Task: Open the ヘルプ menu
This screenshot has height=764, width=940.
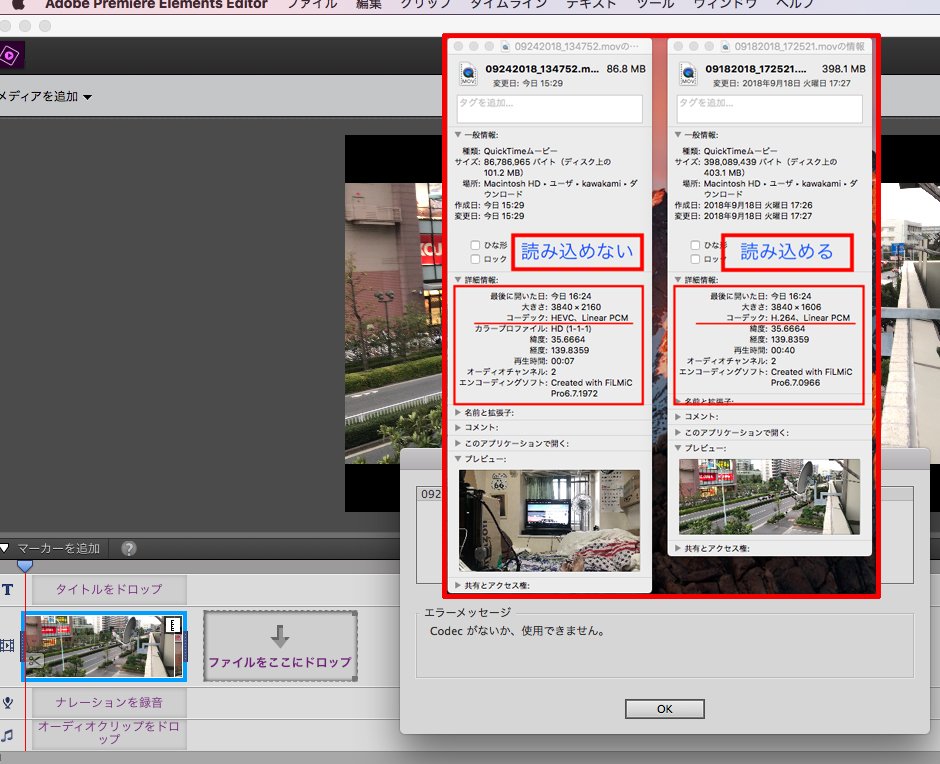Action: (x=795, y=4)
